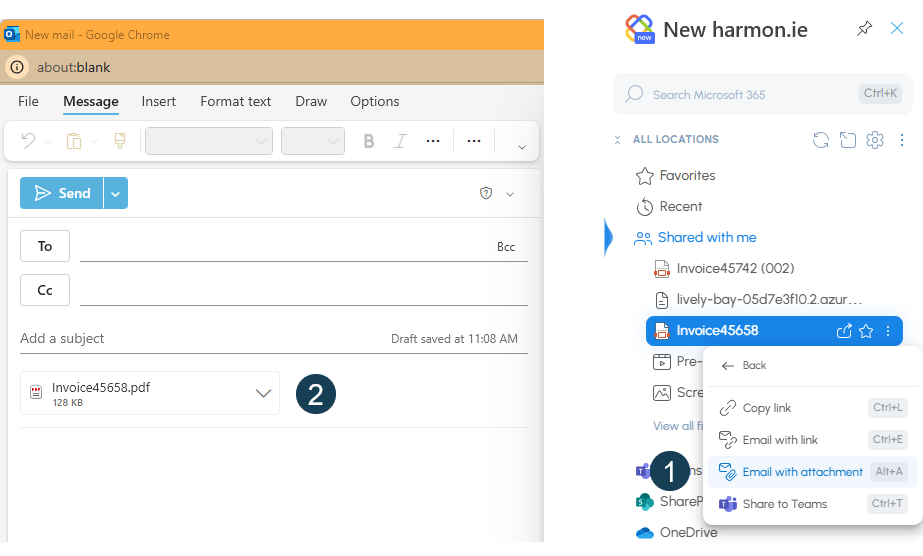This screenshot has width=923, height=556.
Task: Pin the harmon.ie panel
Action: click(864, 28)
